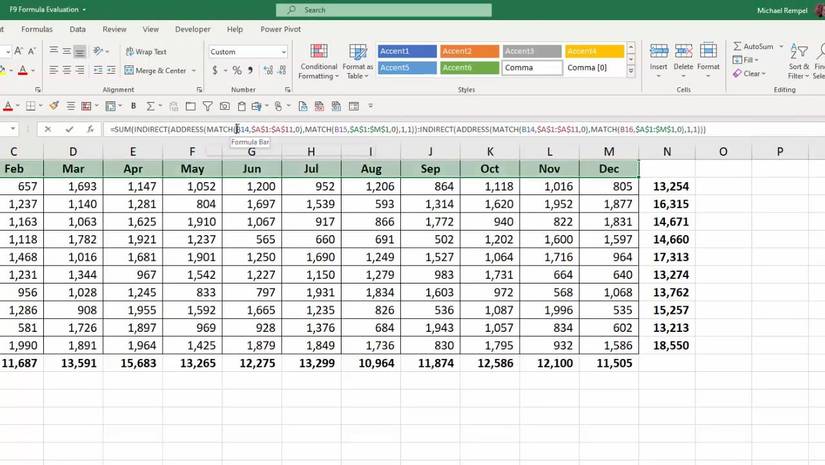Confirm formula with the Enter checkmark

(69, 129)
